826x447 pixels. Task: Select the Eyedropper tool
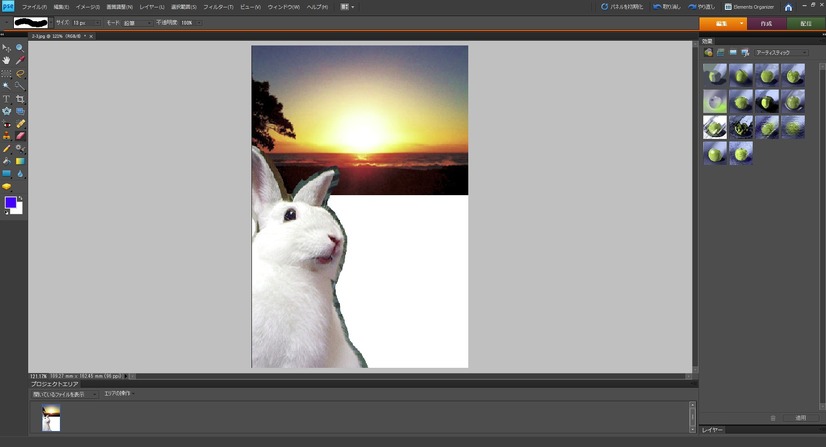(20, 61)
